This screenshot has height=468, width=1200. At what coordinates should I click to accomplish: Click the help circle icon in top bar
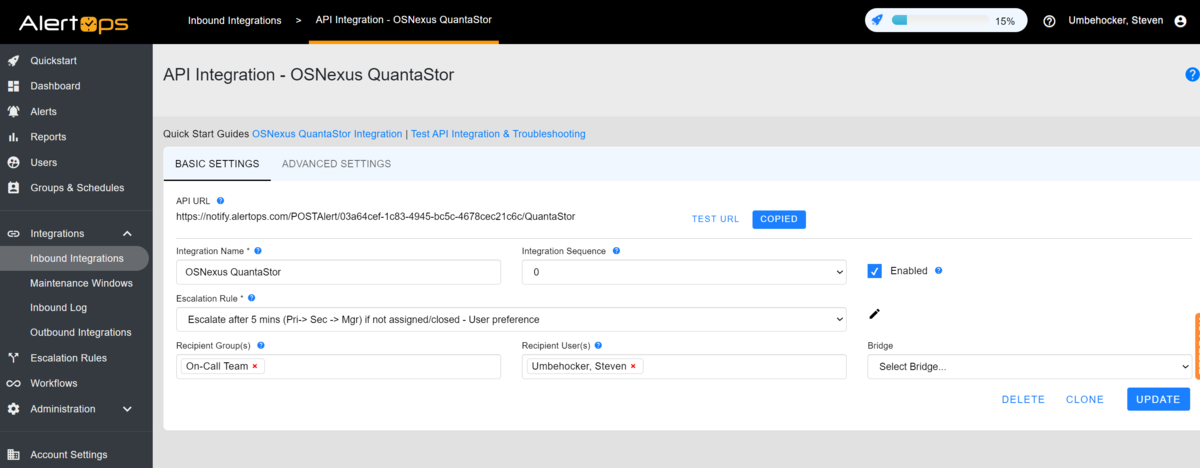click(x=1049, y=20)
